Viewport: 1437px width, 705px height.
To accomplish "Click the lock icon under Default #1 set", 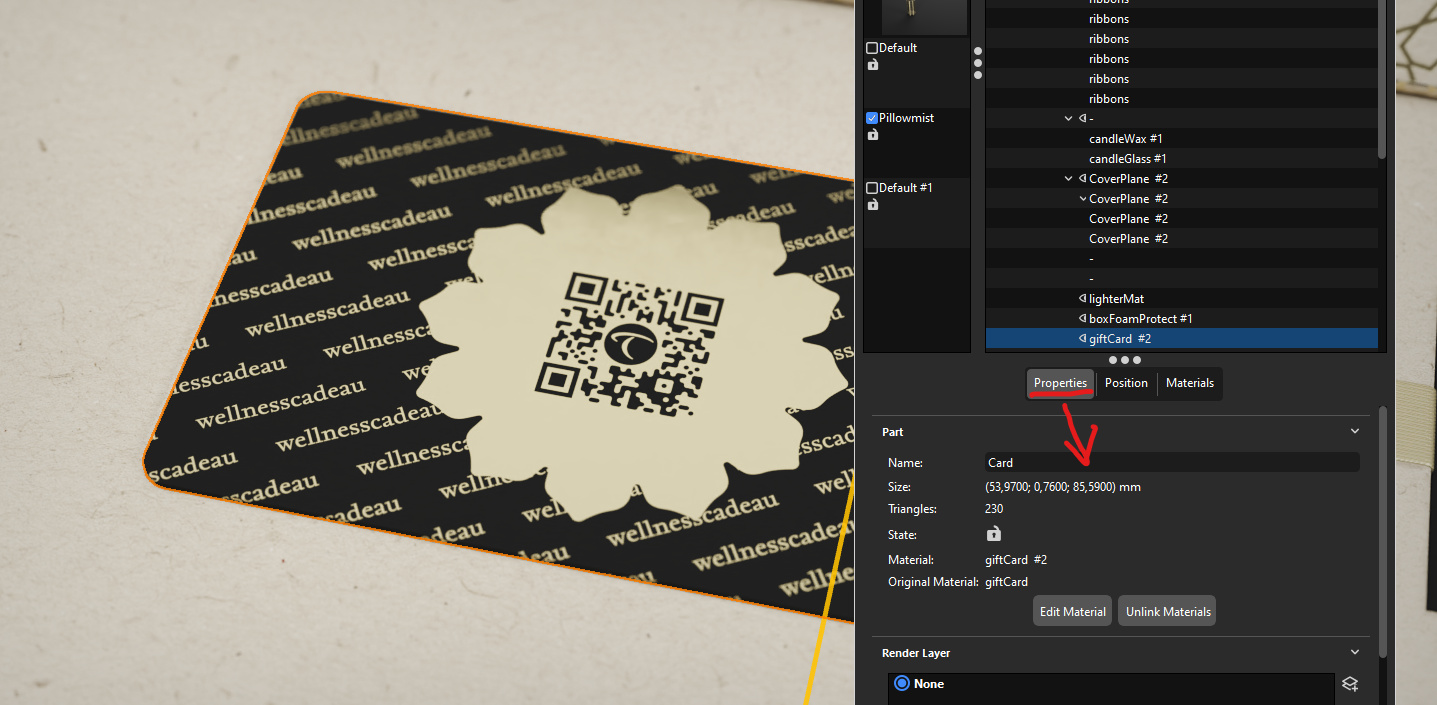I will 873,204.
